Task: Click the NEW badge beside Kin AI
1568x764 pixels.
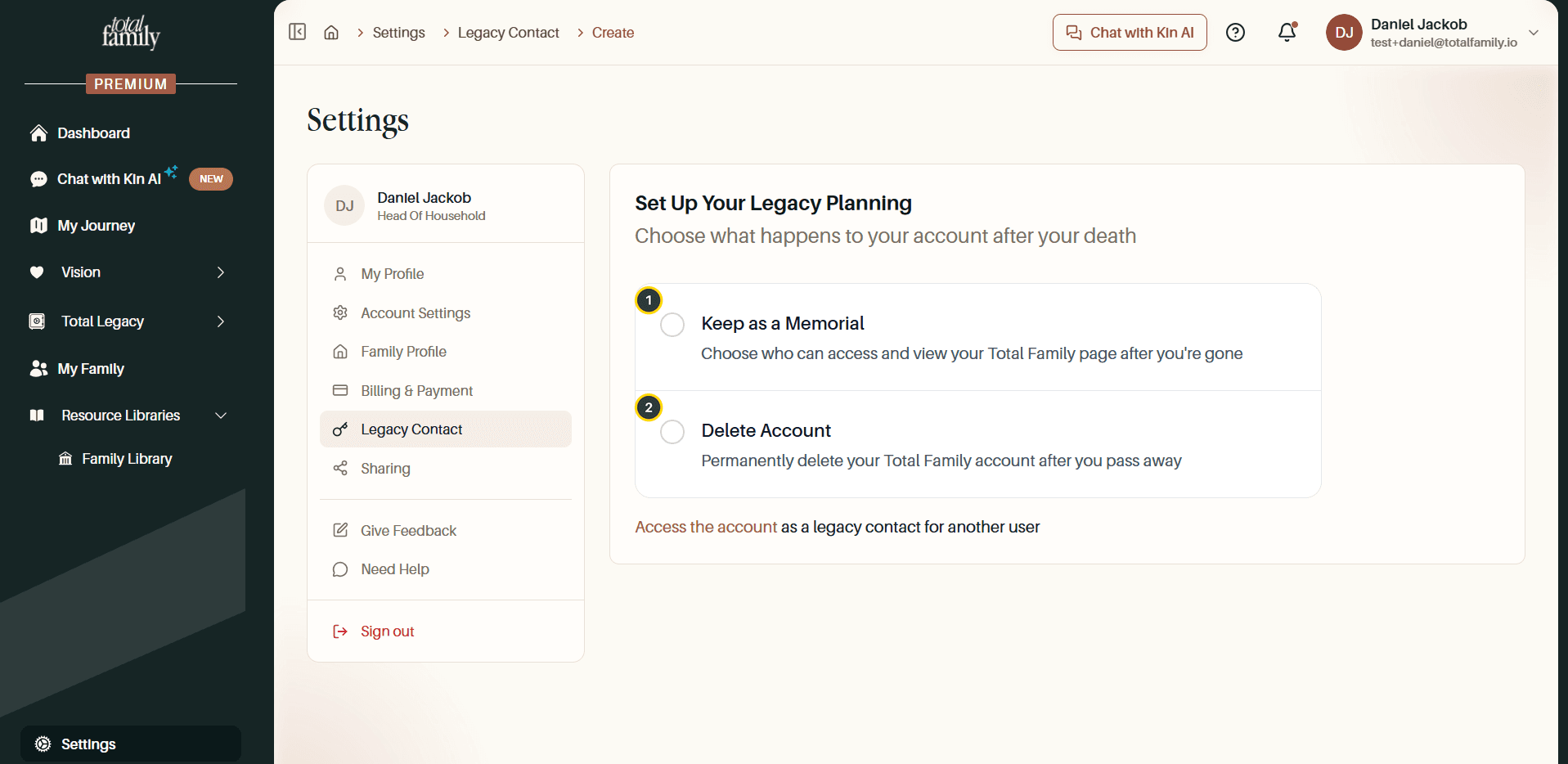Action: pos(211,179)
